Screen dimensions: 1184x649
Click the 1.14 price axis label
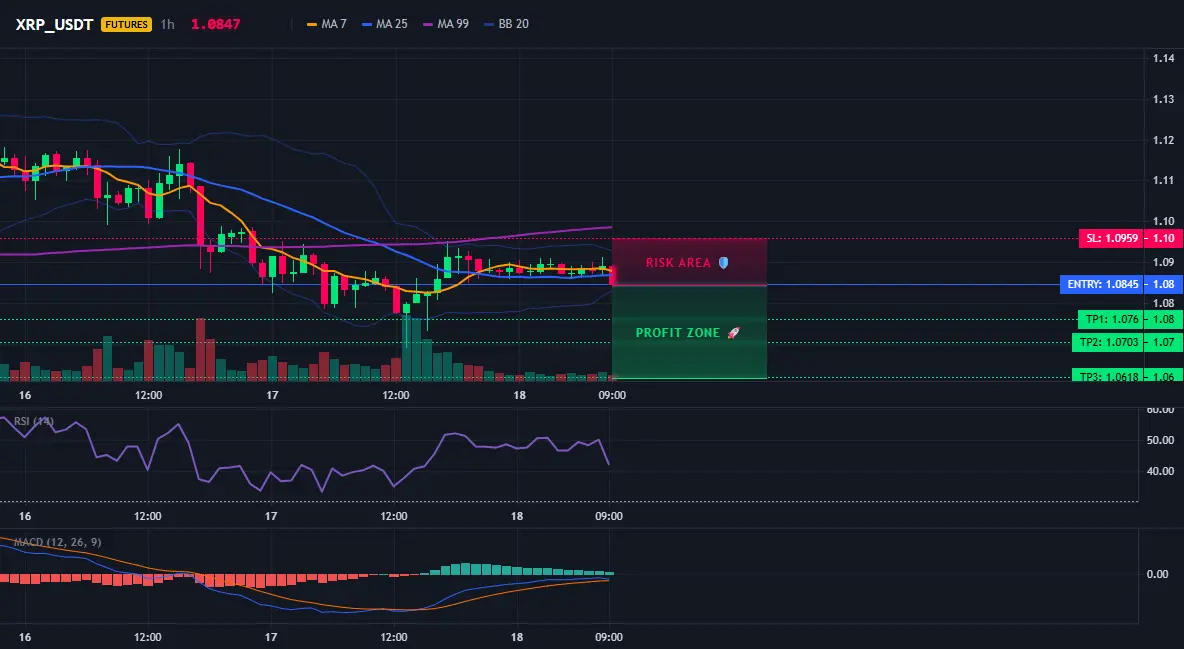click(1164, 58)
